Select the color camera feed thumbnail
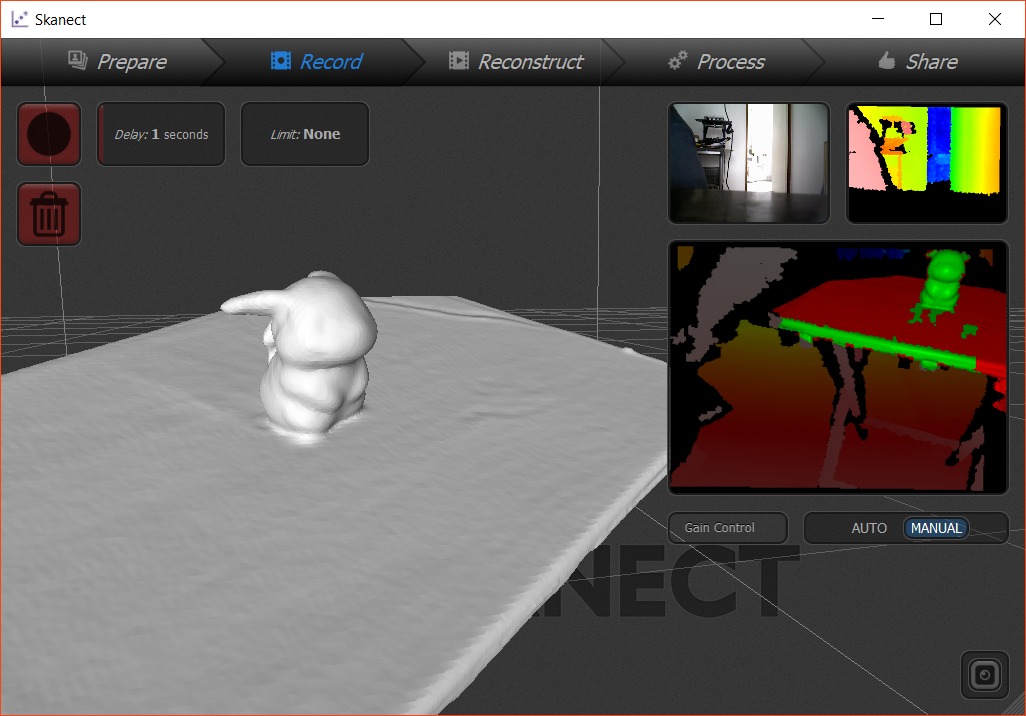The height and width of the screenshot is (716, 1026). point(749,163)
